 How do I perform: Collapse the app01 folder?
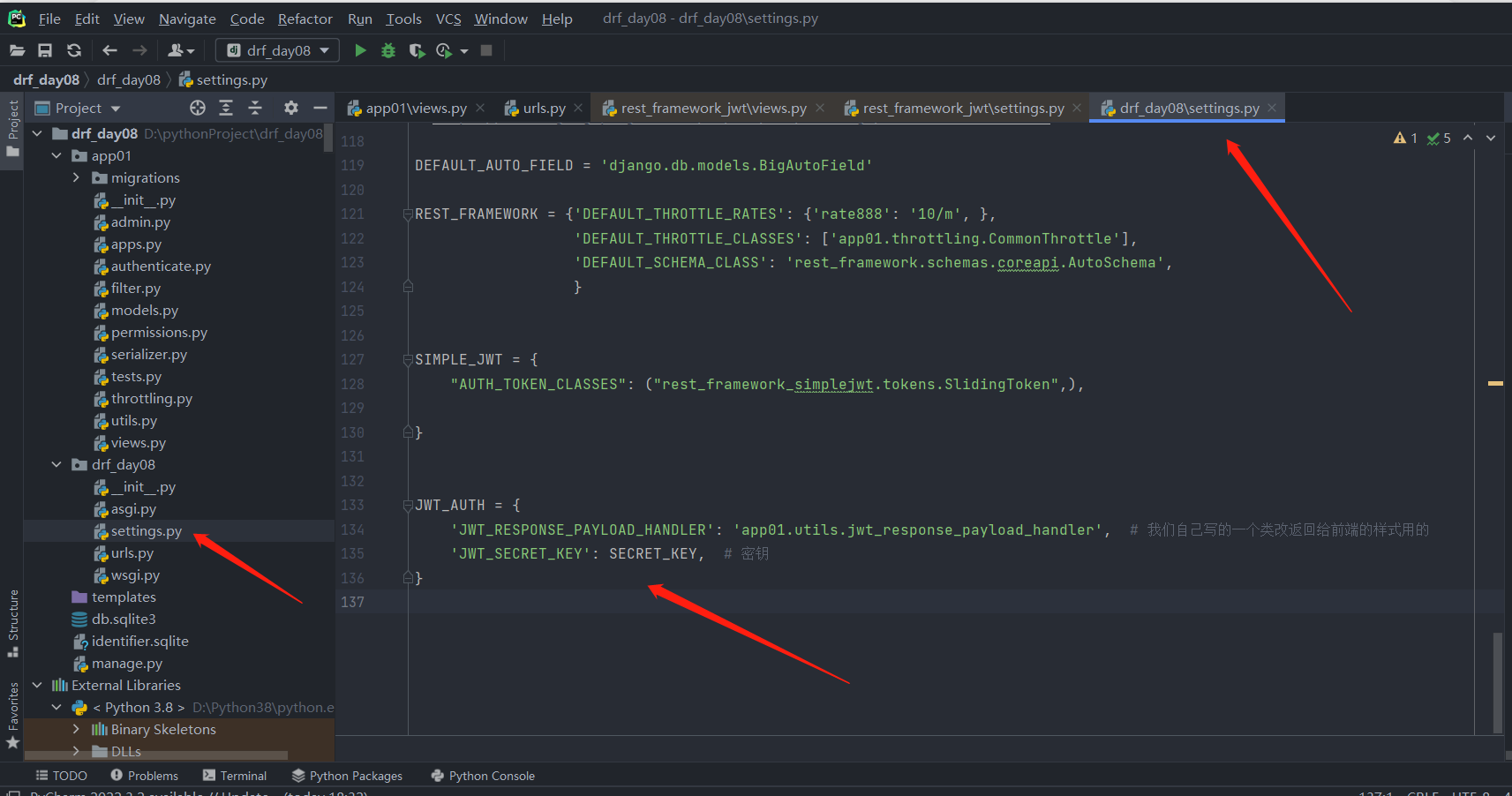click(x=56, y=155)
